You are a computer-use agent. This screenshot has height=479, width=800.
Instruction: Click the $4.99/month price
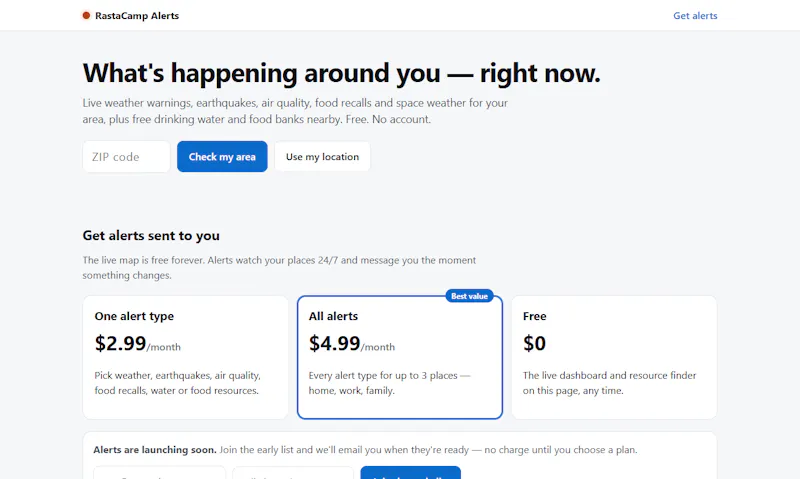[352, 343]
